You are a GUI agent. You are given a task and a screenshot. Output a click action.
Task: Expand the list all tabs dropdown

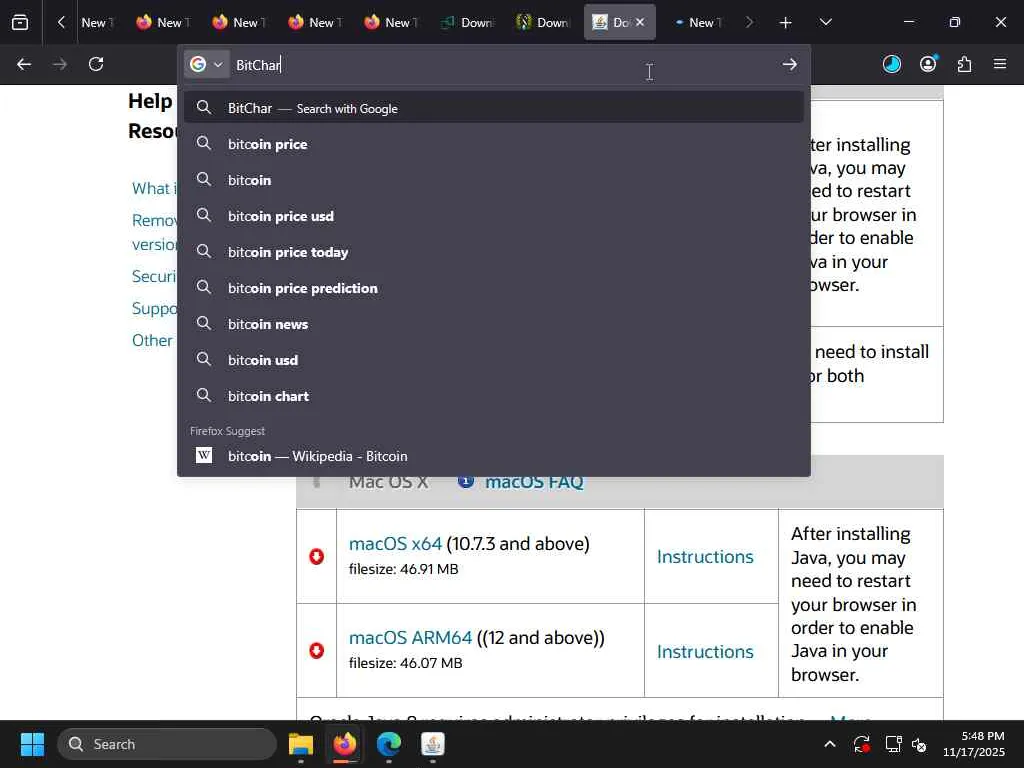pyautogui.click(x=825, y=22)
